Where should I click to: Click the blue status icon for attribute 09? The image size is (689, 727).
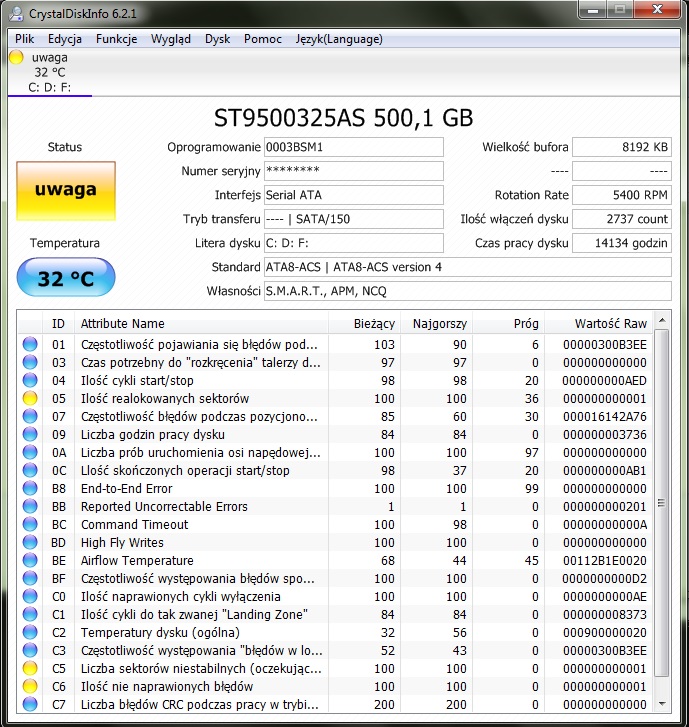point(30,434)
